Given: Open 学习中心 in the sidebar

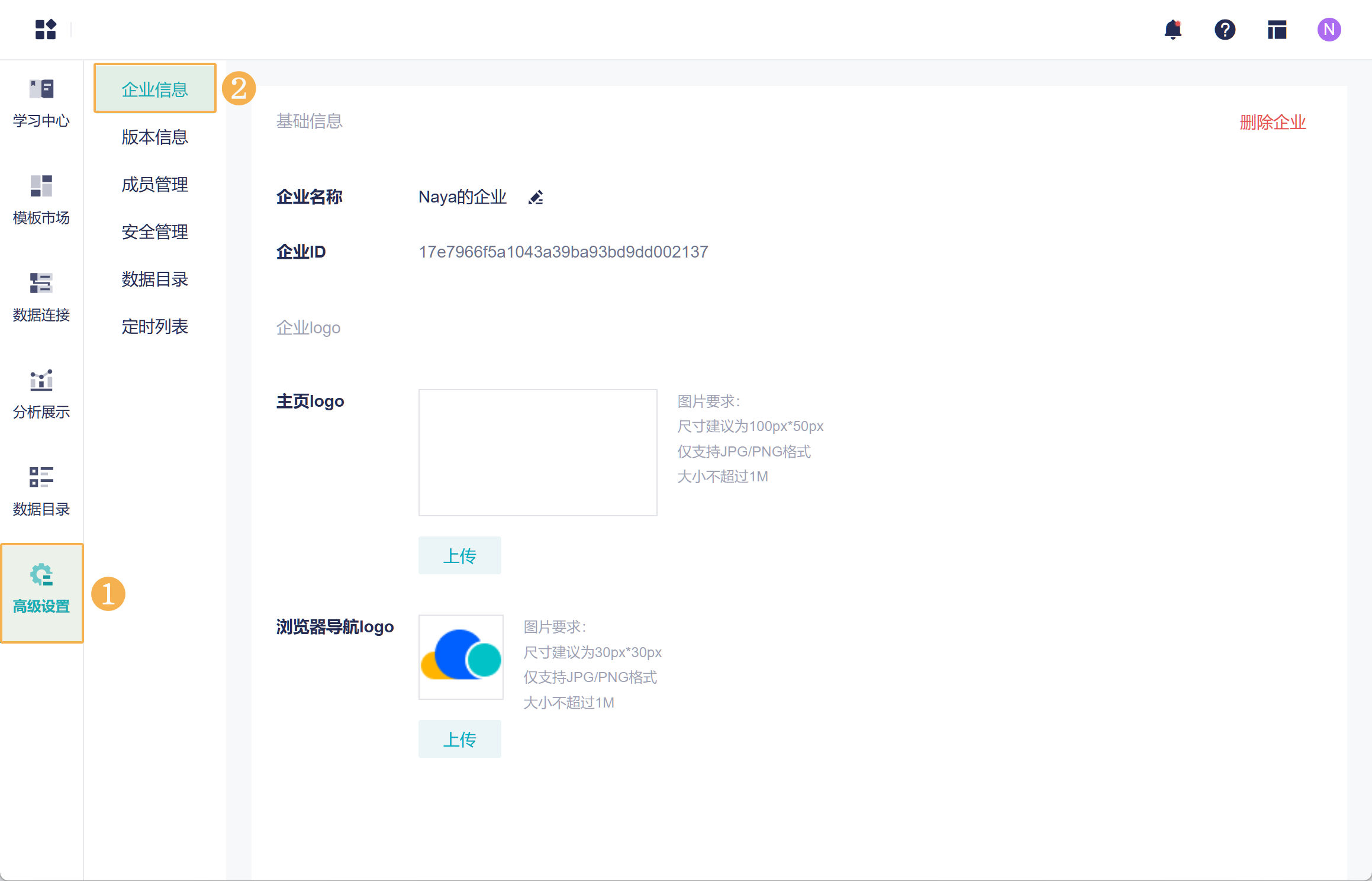Looking at the screenshot, I should pos(41,104).
